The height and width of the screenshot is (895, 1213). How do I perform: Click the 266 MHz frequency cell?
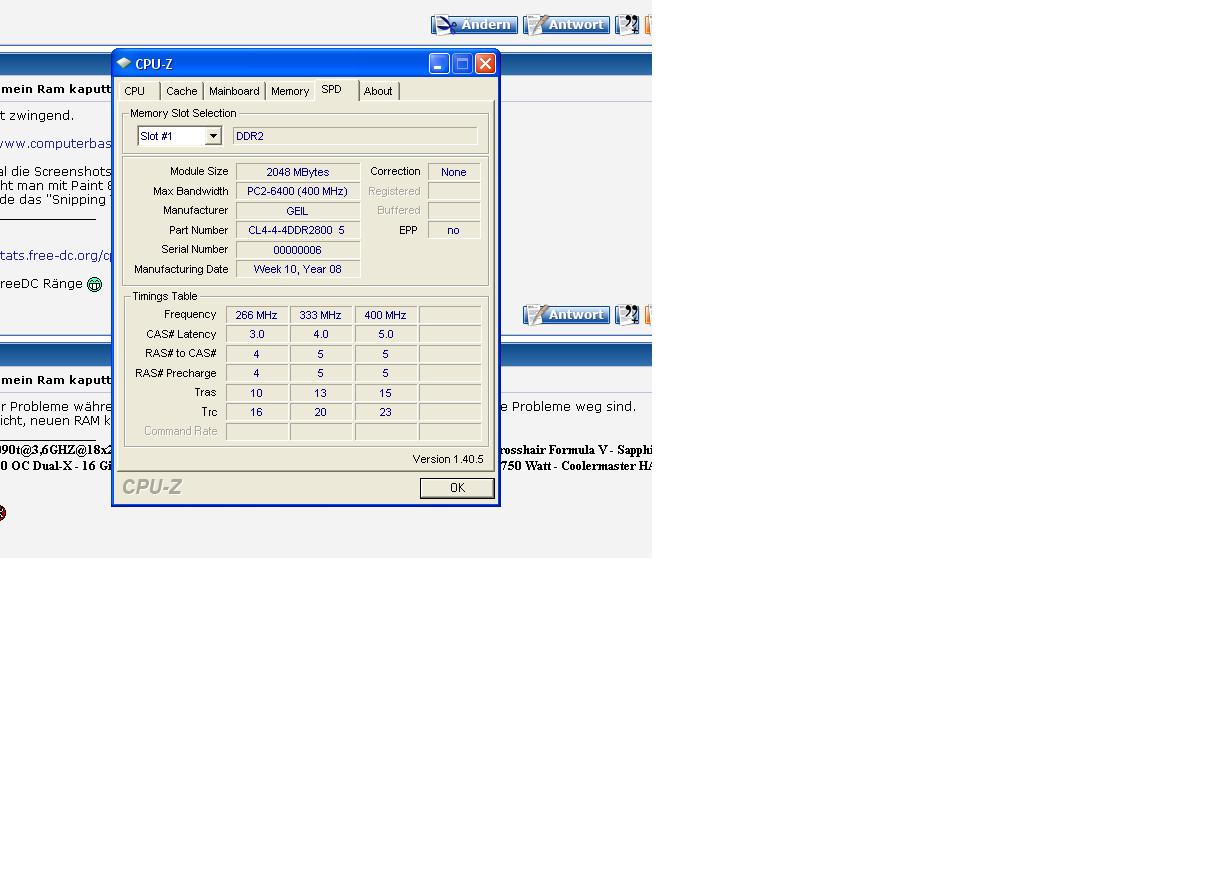pos(256,315)
